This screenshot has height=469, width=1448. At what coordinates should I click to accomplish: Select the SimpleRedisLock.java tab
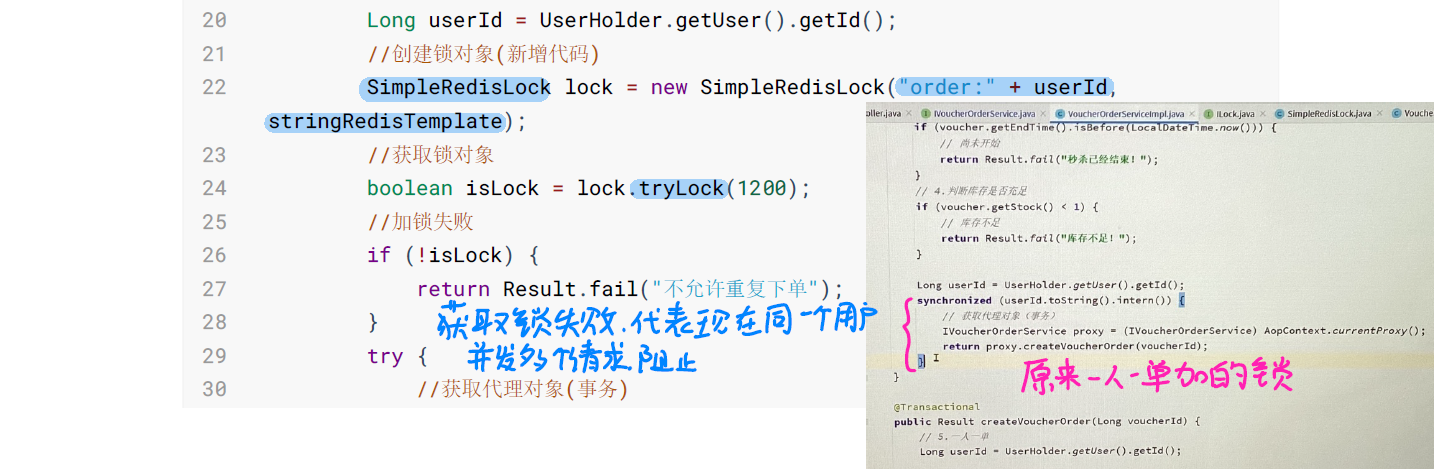click(1328, 114)
